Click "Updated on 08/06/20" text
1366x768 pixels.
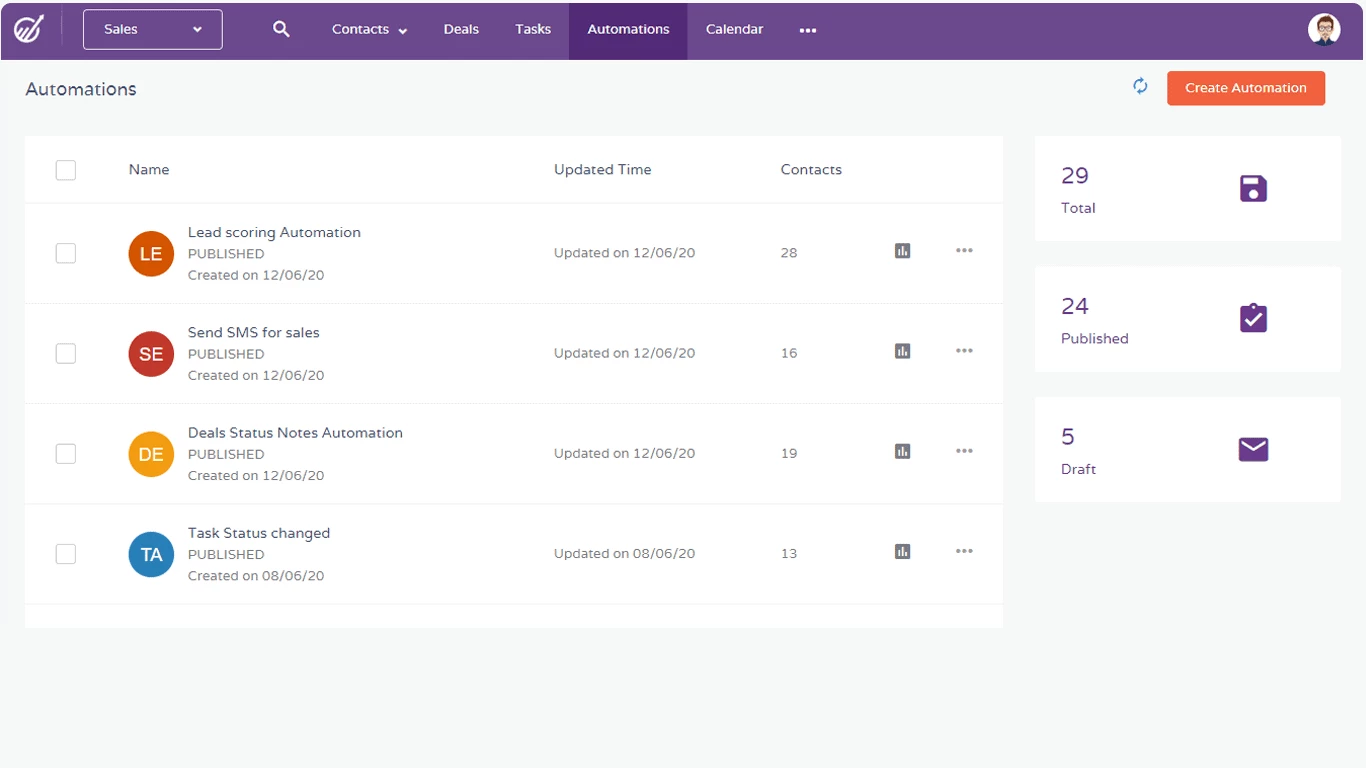pyautogui.click(x=624, y=553)
